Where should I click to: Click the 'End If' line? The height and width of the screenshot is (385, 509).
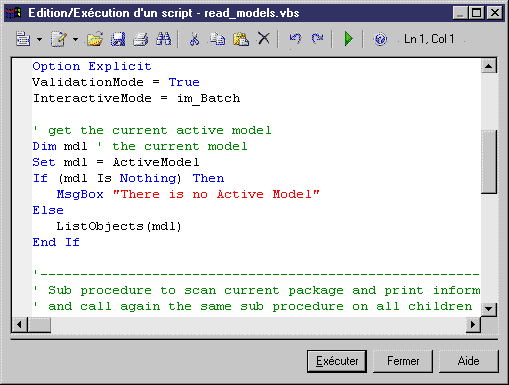click(x=56, y=242)
